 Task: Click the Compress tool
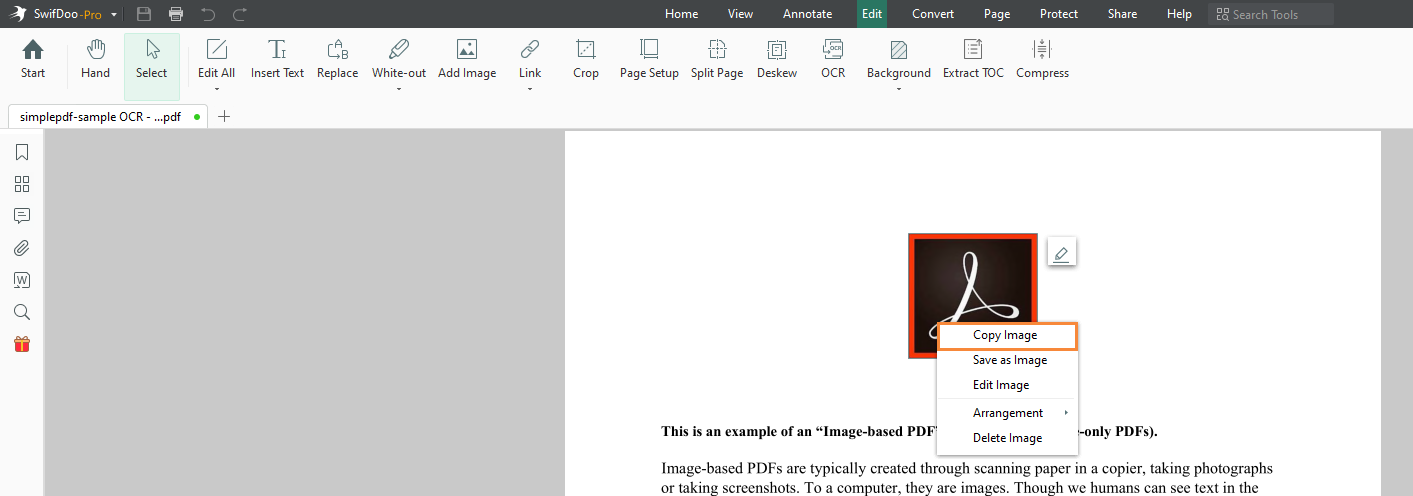(x=1042, y=59)
